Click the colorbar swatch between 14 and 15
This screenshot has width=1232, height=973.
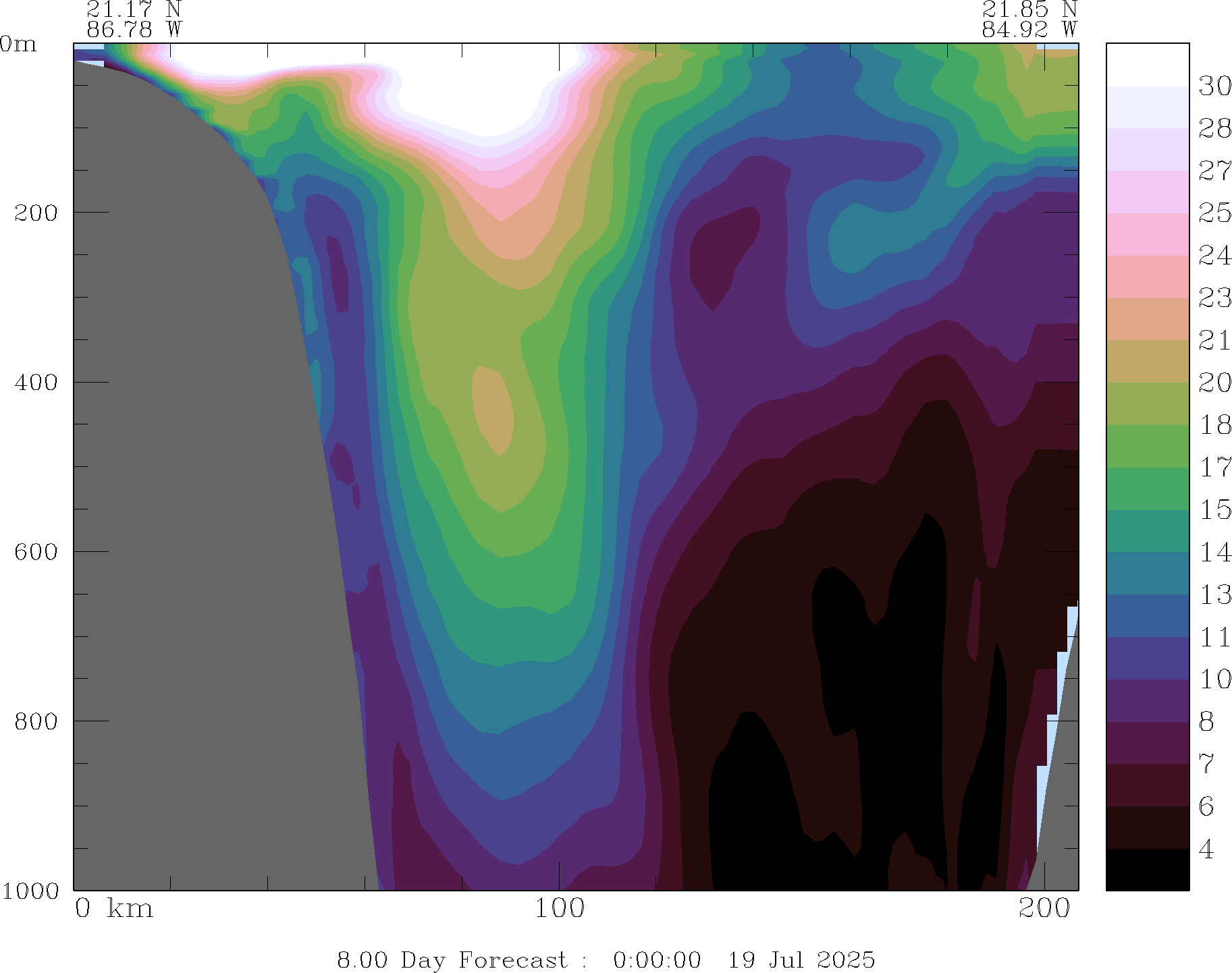tap(1147, 531)
